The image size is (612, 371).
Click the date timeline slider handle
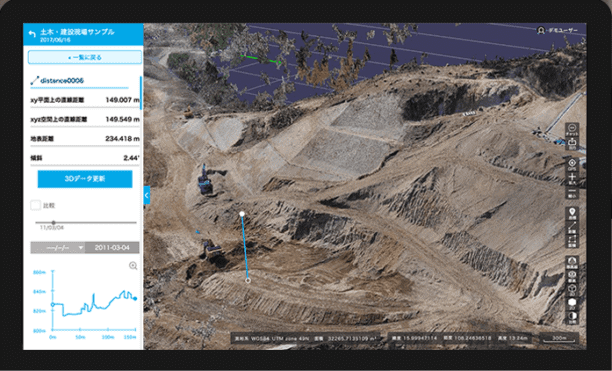pyautogui.click(x=53, y=223)
